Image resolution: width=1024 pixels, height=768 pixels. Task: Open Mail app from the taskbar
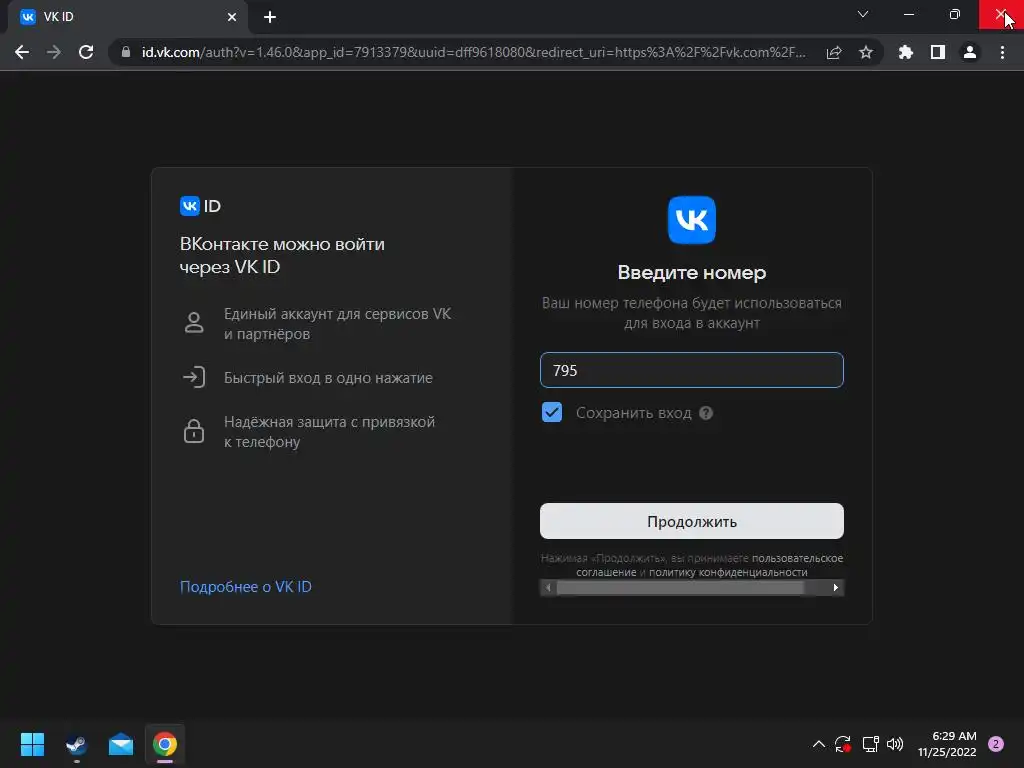[121, 744]
